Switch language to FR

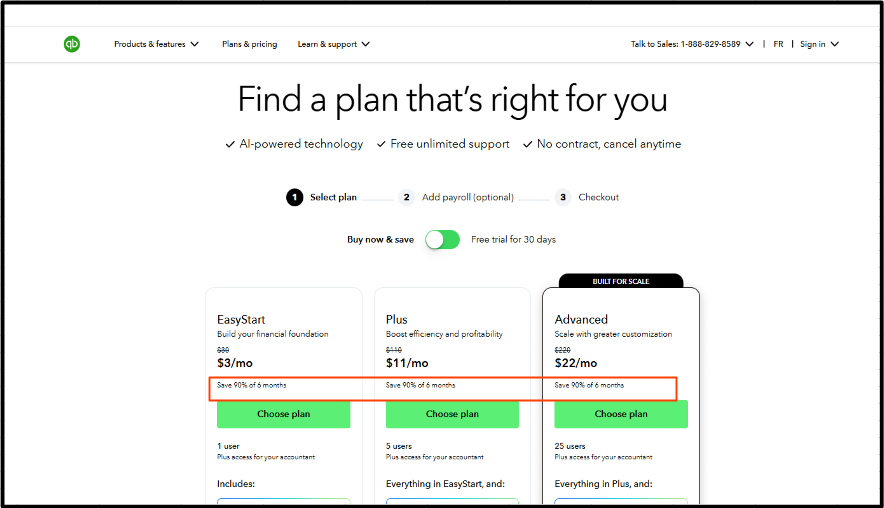[x=779, y=44]
